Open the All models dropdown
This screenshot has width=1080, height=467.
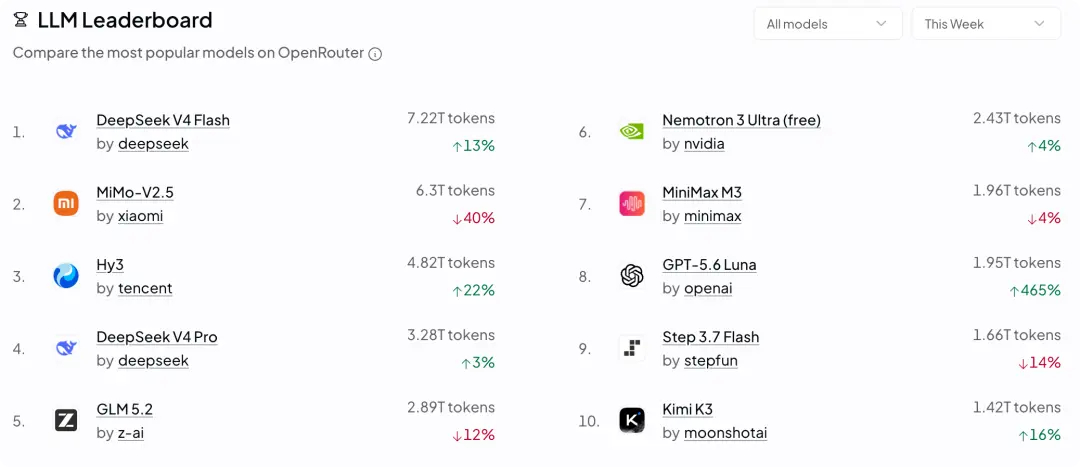click(x=828, y=23)
